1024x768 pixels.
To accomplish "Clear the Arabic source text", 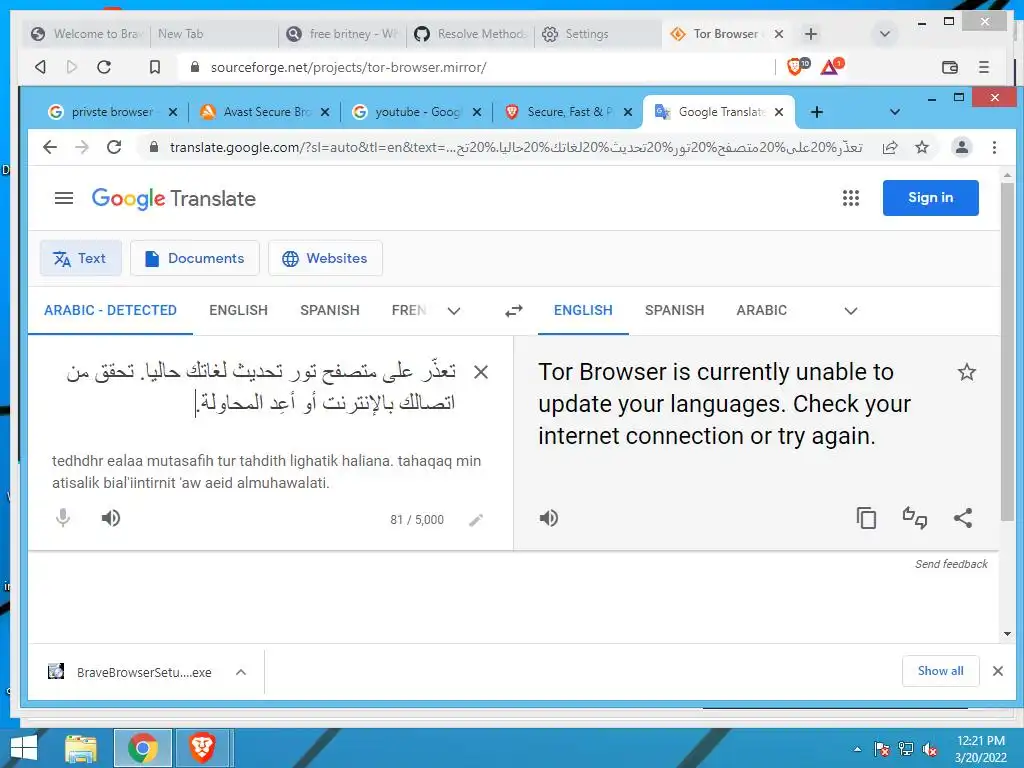I will click(481, 372).
